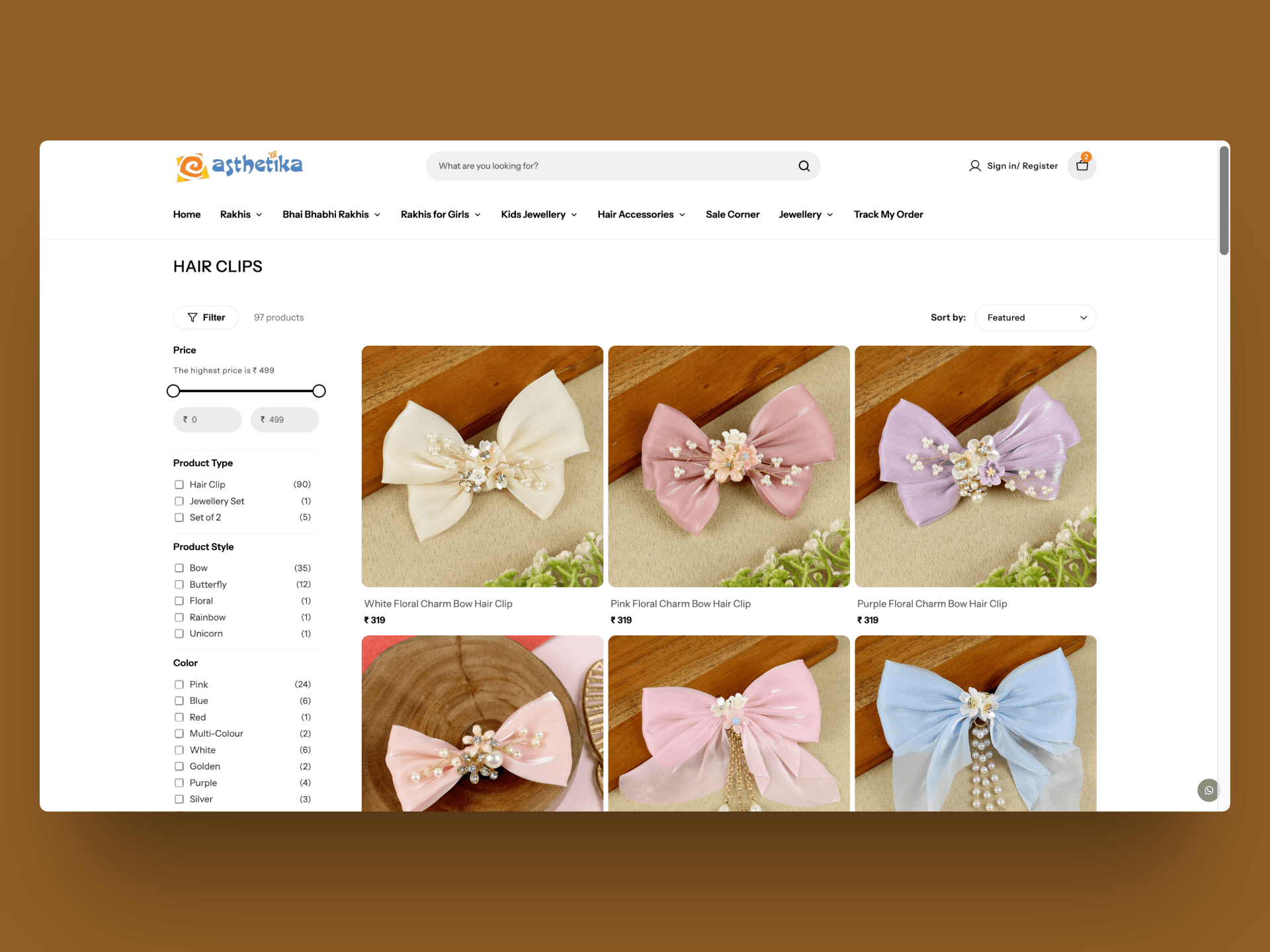The width and height of the screenshot is (1270, 952).
Task: Click the blue pearl bow product image
Action: click(975, 723)
